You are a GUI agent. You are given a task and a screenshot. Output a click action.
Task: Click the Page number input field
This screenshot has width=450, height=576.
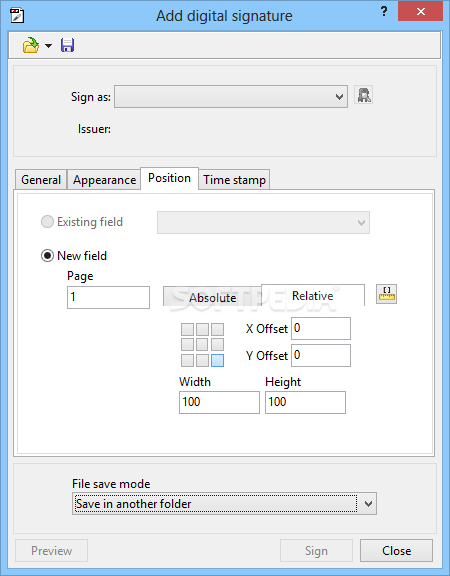108,297
